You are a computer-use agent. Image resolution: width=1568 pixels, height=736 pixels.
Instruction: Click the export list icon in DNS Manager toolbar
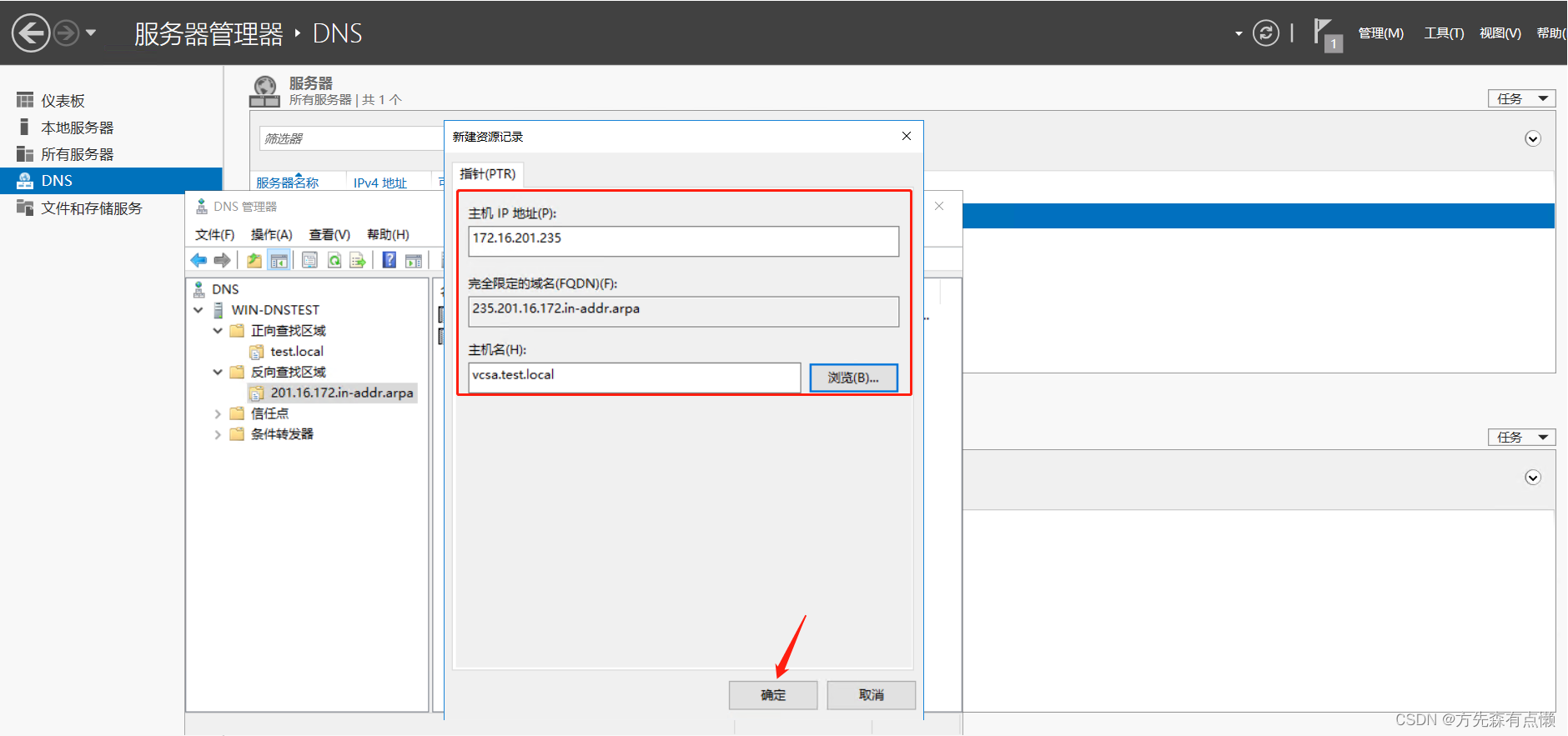tap(358, 261)
